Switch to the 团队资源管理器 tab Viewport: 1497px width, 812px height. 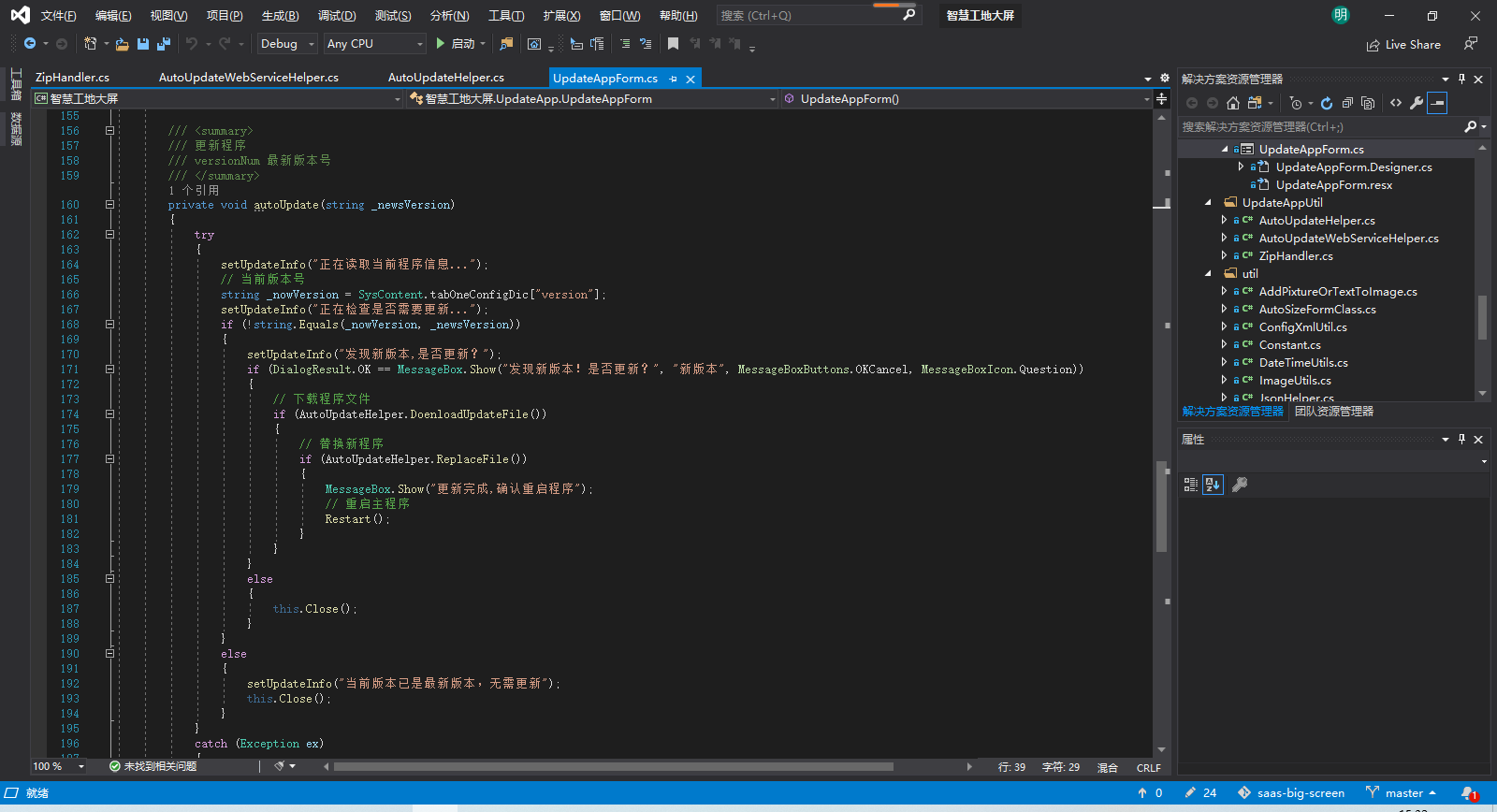[1334, 412]
